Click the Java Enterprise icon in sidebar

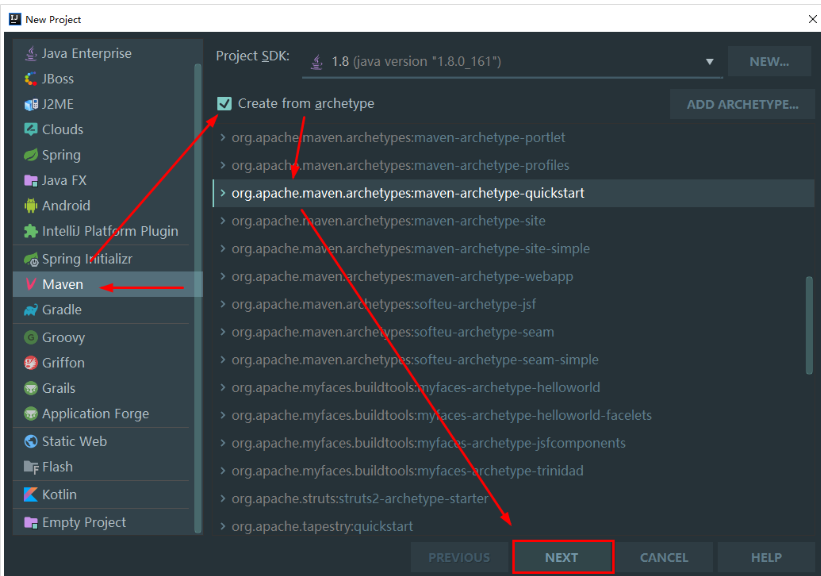click(31, 53)
